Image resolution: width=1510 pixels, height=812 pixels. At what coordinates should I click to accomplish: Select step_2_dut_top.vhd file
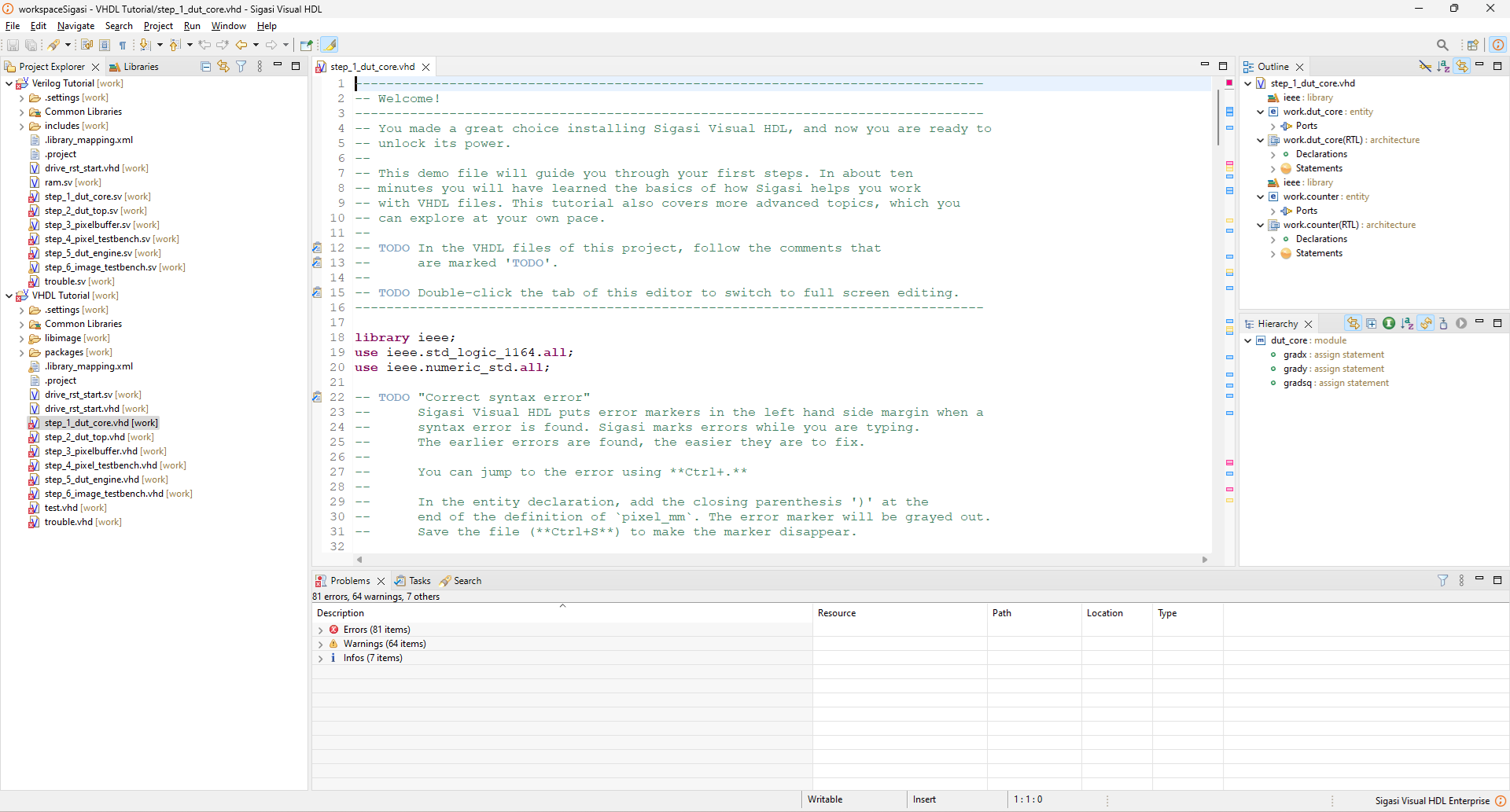[x=91, y=437]
